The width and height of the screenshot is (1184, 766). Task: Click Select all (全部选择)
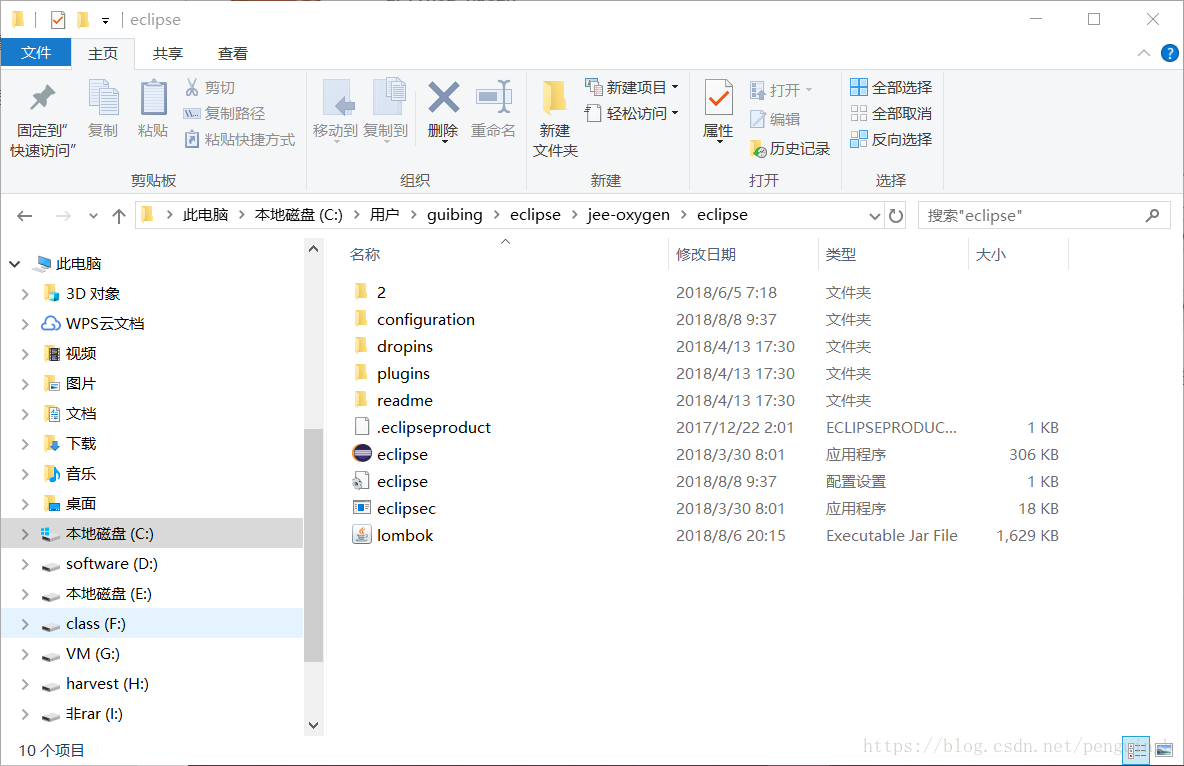click(891, 88)
